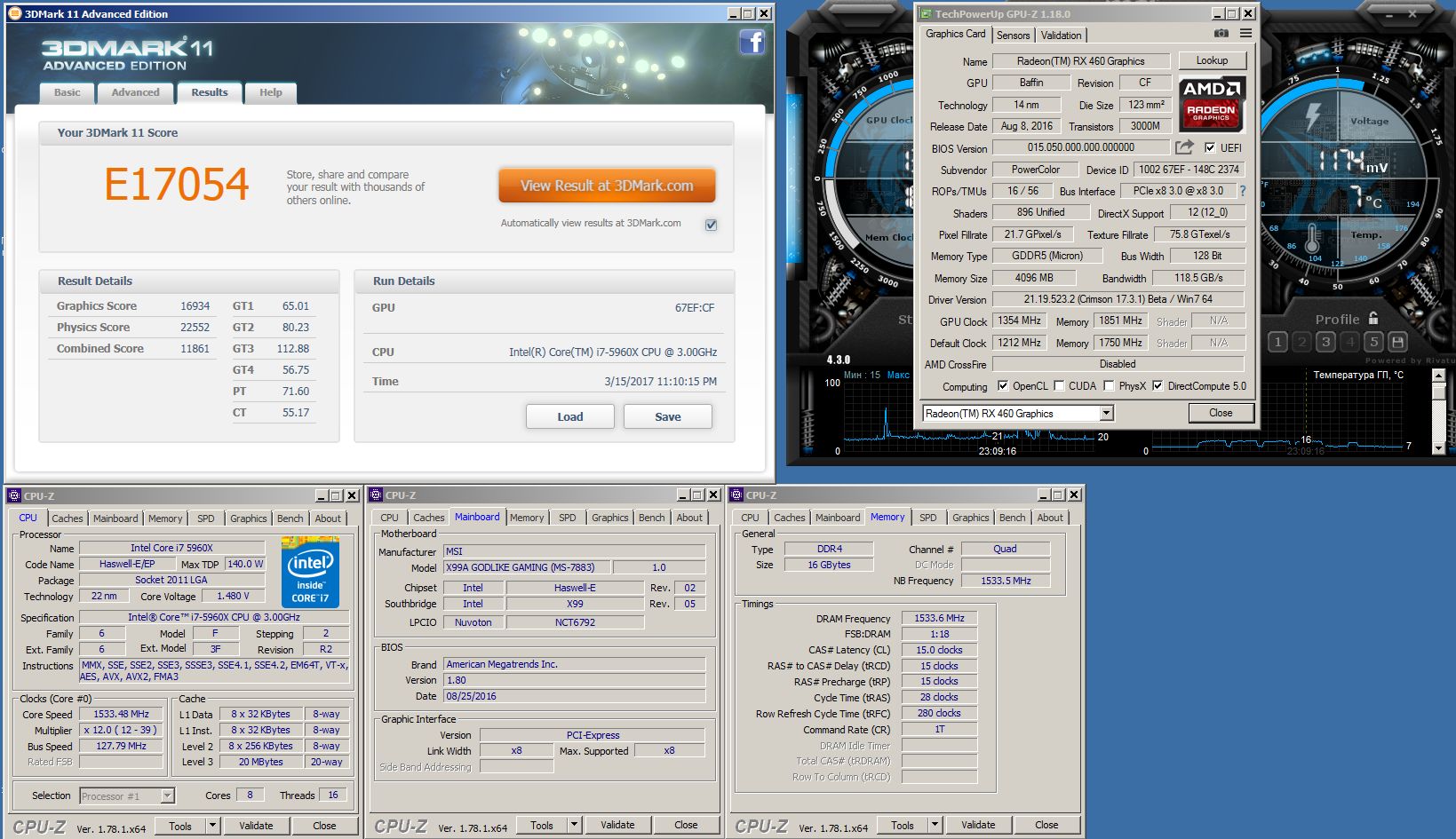Click the CPU-Z Mainboard window title icon
1456x839 pixels.
377,495
